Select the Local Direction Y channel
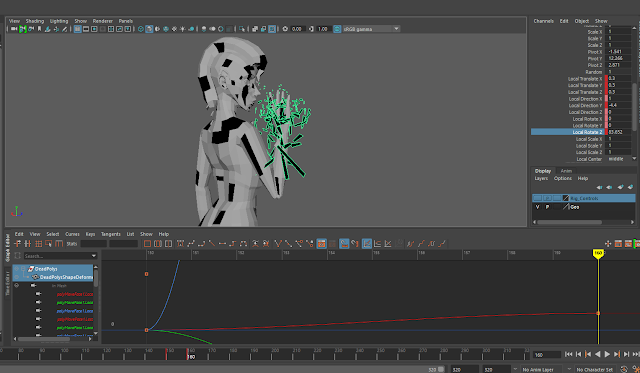 click(x=585, y=105)
